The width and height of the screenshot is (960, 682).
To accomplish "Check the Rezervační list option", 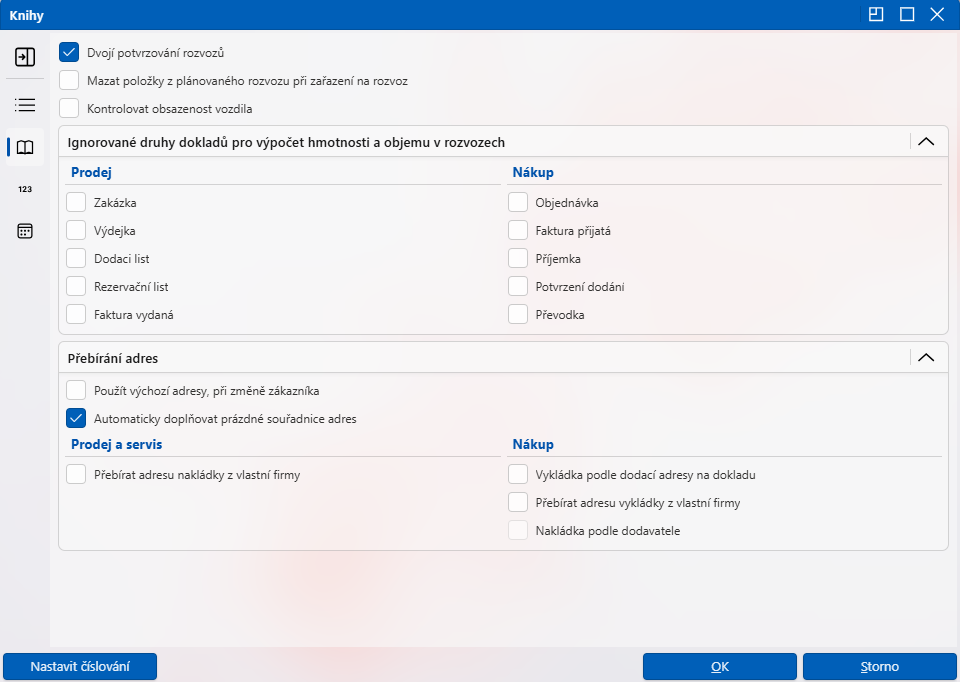I will [76, 287].
